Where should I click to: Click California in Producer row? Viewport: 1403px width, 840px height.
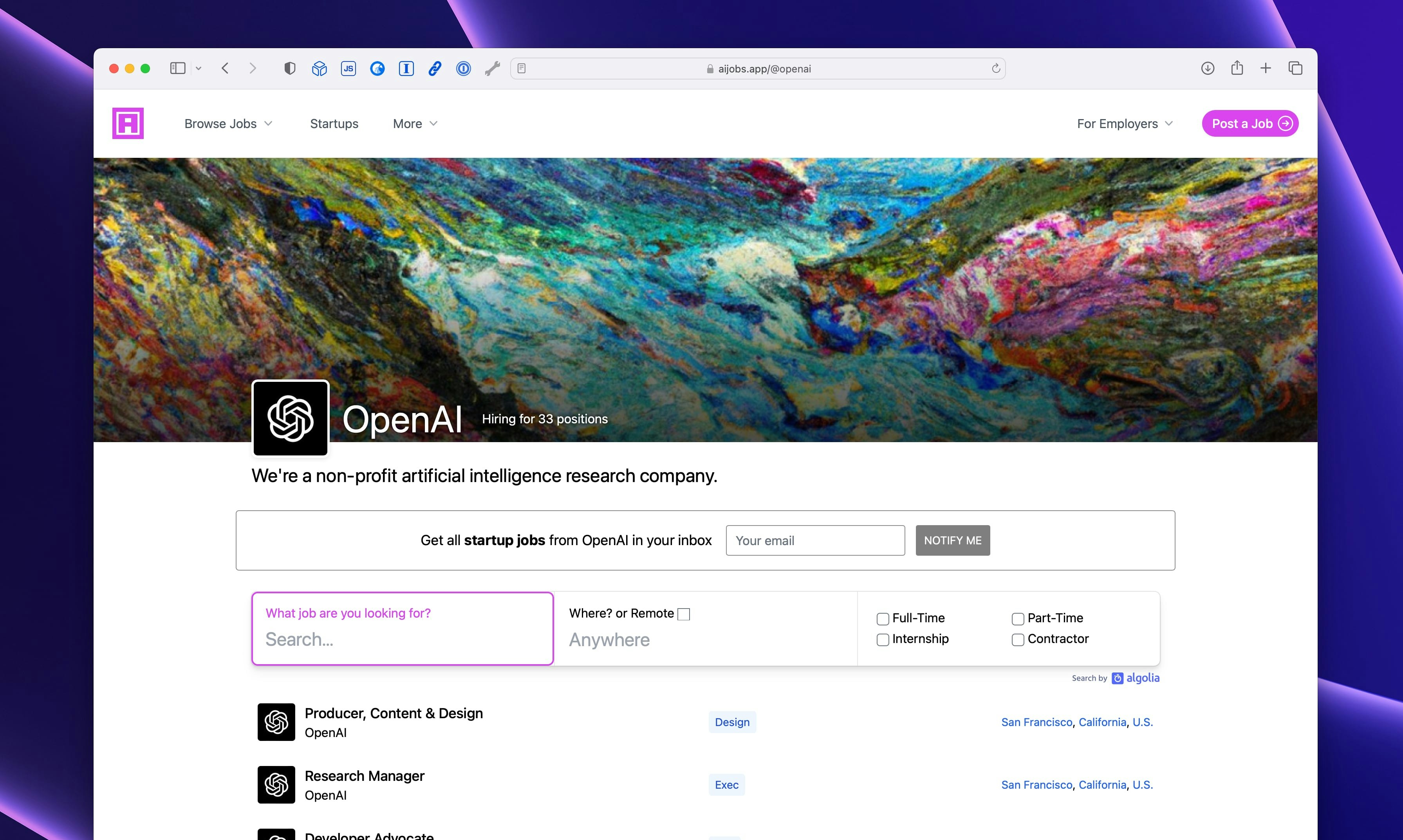coord(1103,722)
